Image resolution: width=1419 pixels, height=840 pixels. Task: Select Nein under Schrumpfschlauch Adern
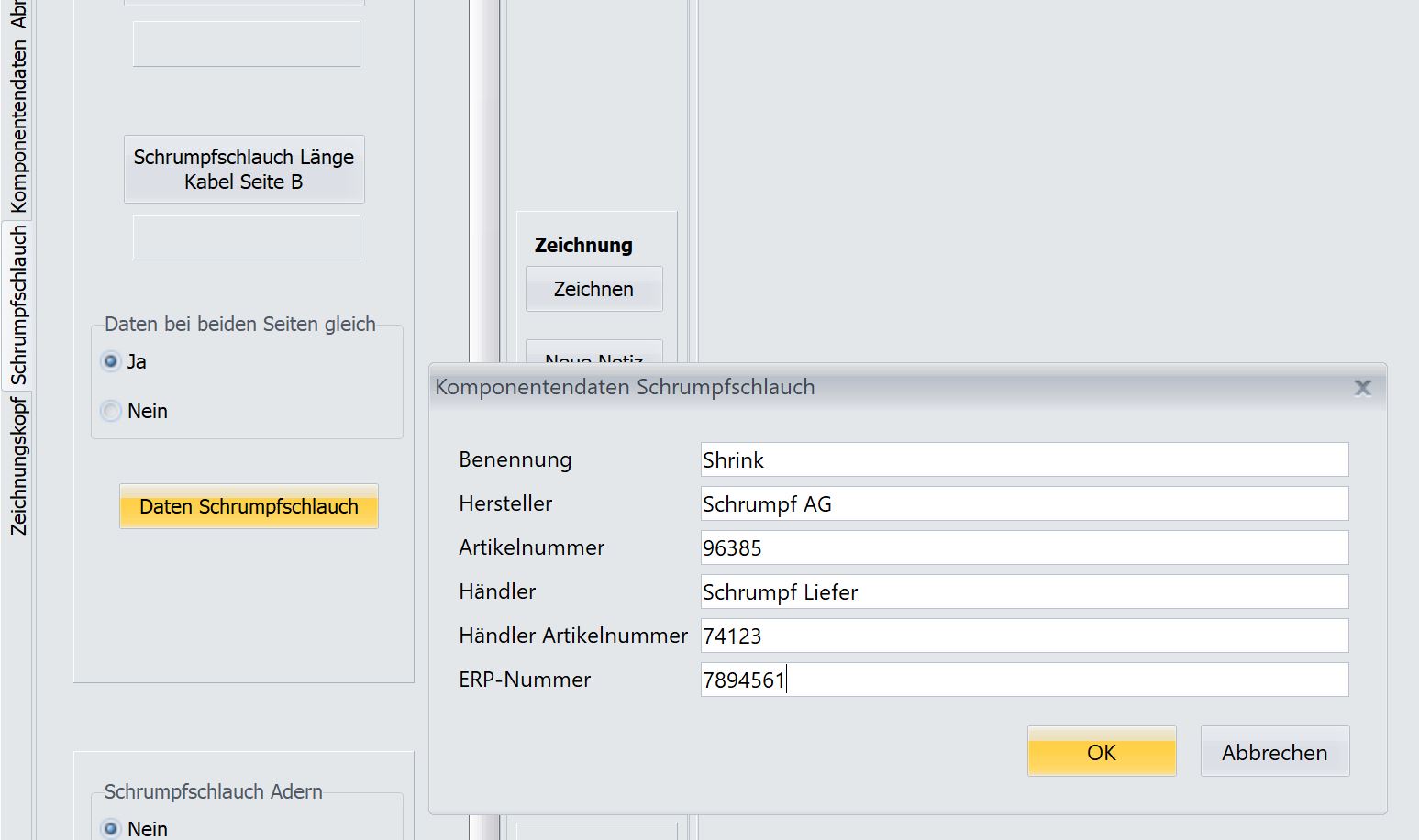pyautogui.click(x=111, y=828)
